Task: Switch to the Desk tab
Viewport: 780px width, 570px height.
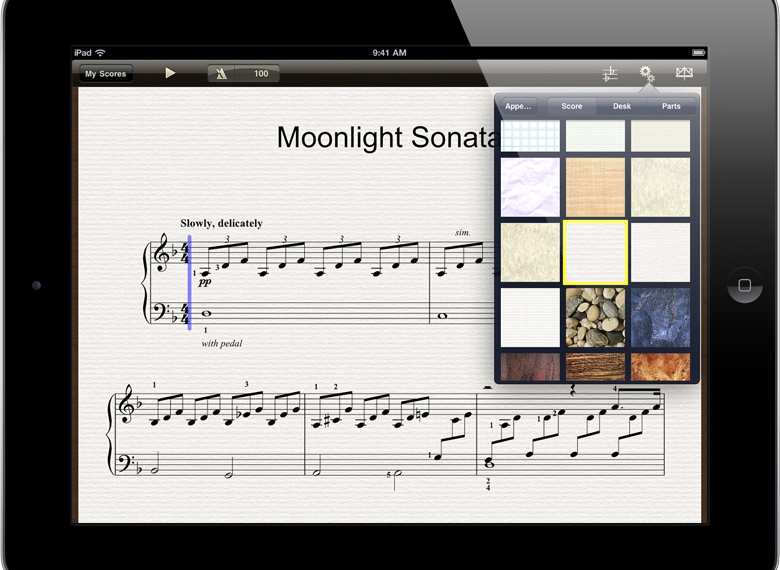Action: coord(622,106)
